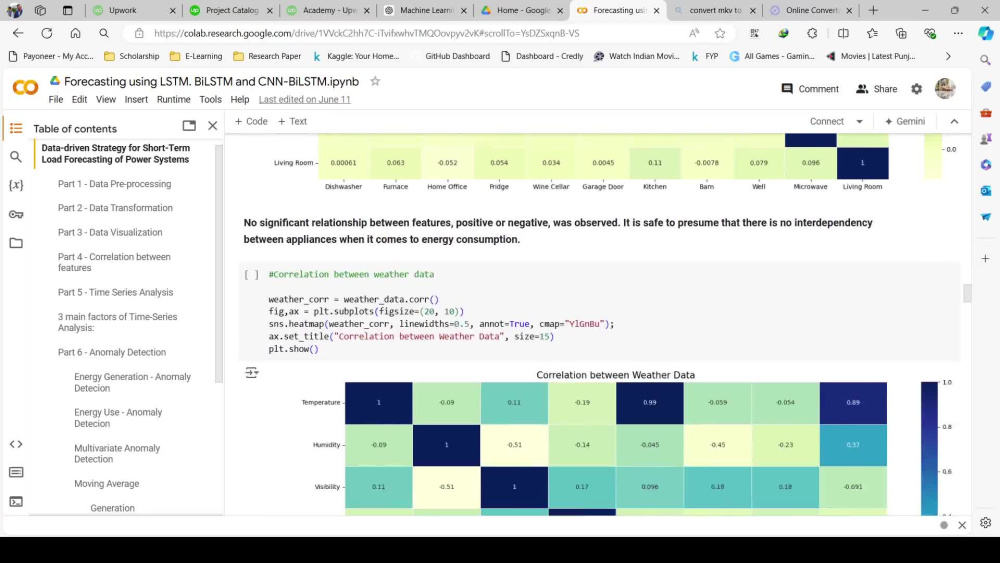Add a new Code cell

(x=251, y=121)
